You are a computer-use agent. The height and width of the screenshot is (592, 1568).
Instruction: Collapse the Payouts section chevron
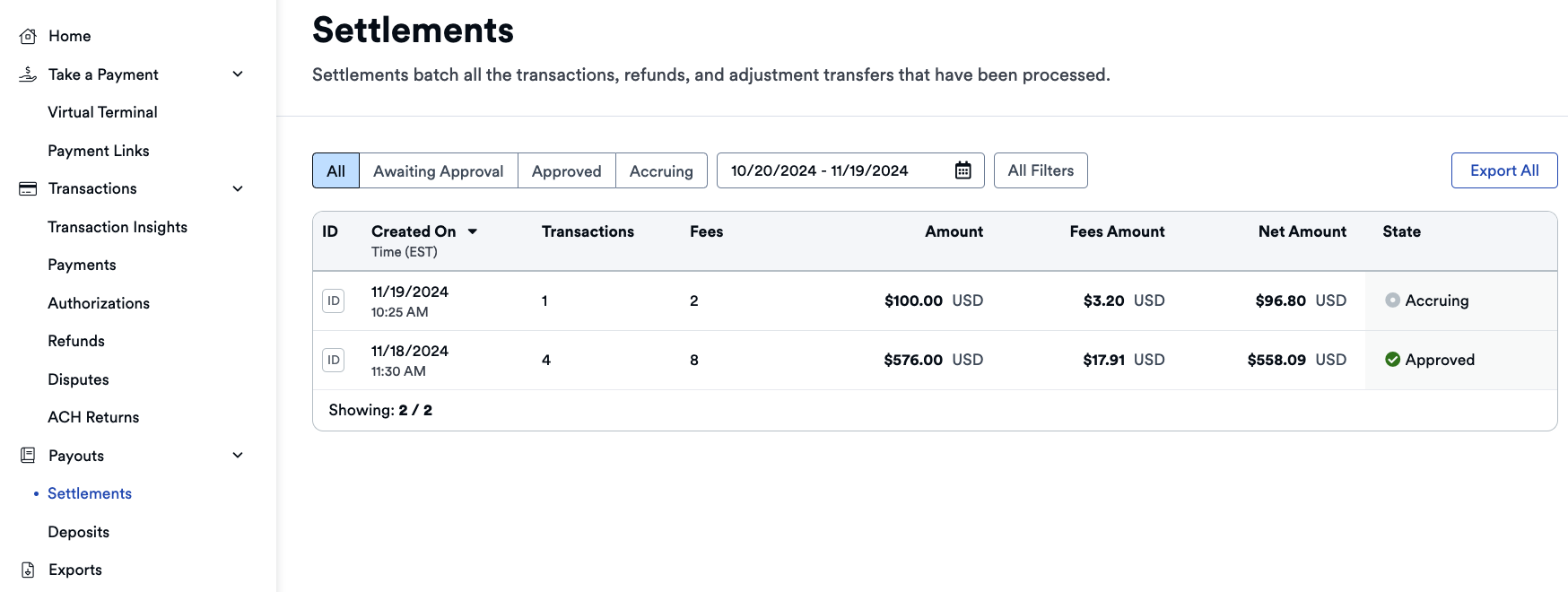click(238, 456)
